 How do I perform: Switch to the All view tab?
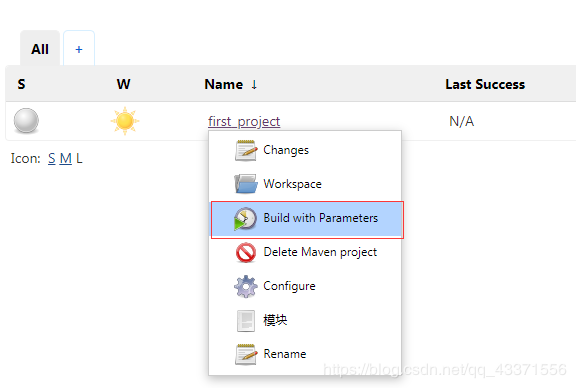tap(40, 49)
